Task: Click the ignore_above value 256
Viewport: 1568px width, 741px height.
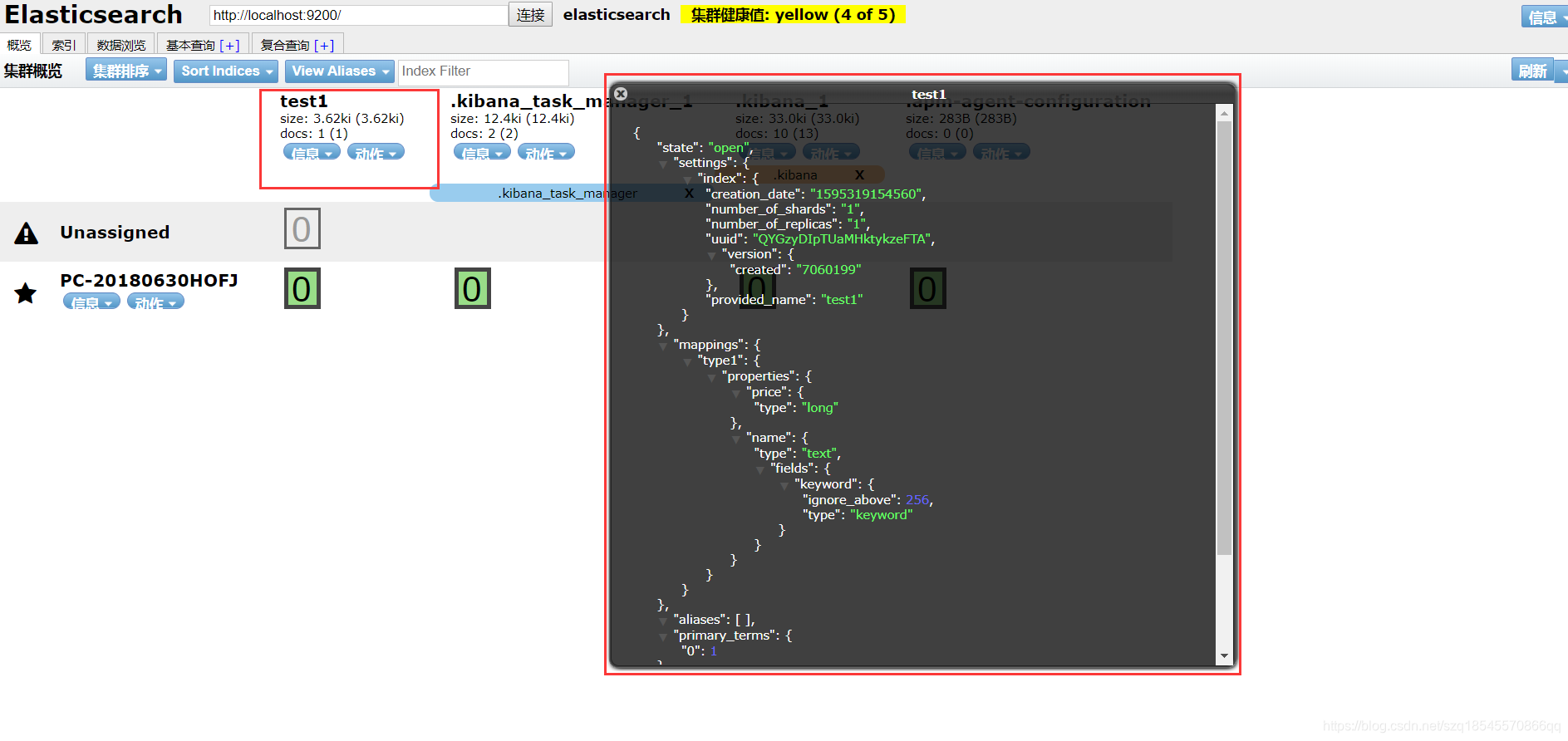Action: coord(917,500)
